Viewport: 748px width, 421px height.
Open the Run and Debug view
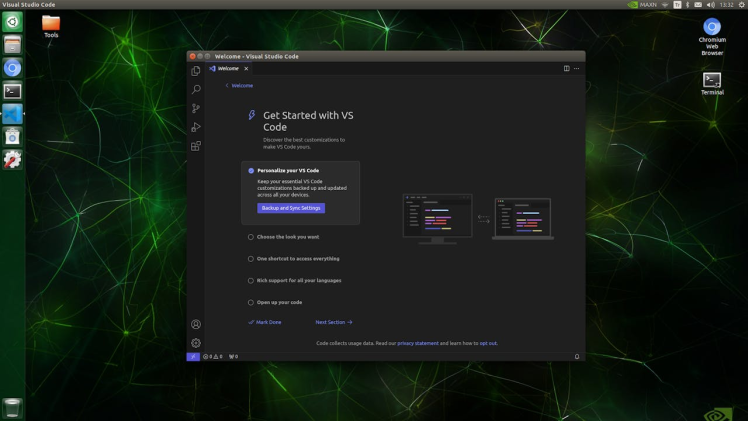[196, 127]
